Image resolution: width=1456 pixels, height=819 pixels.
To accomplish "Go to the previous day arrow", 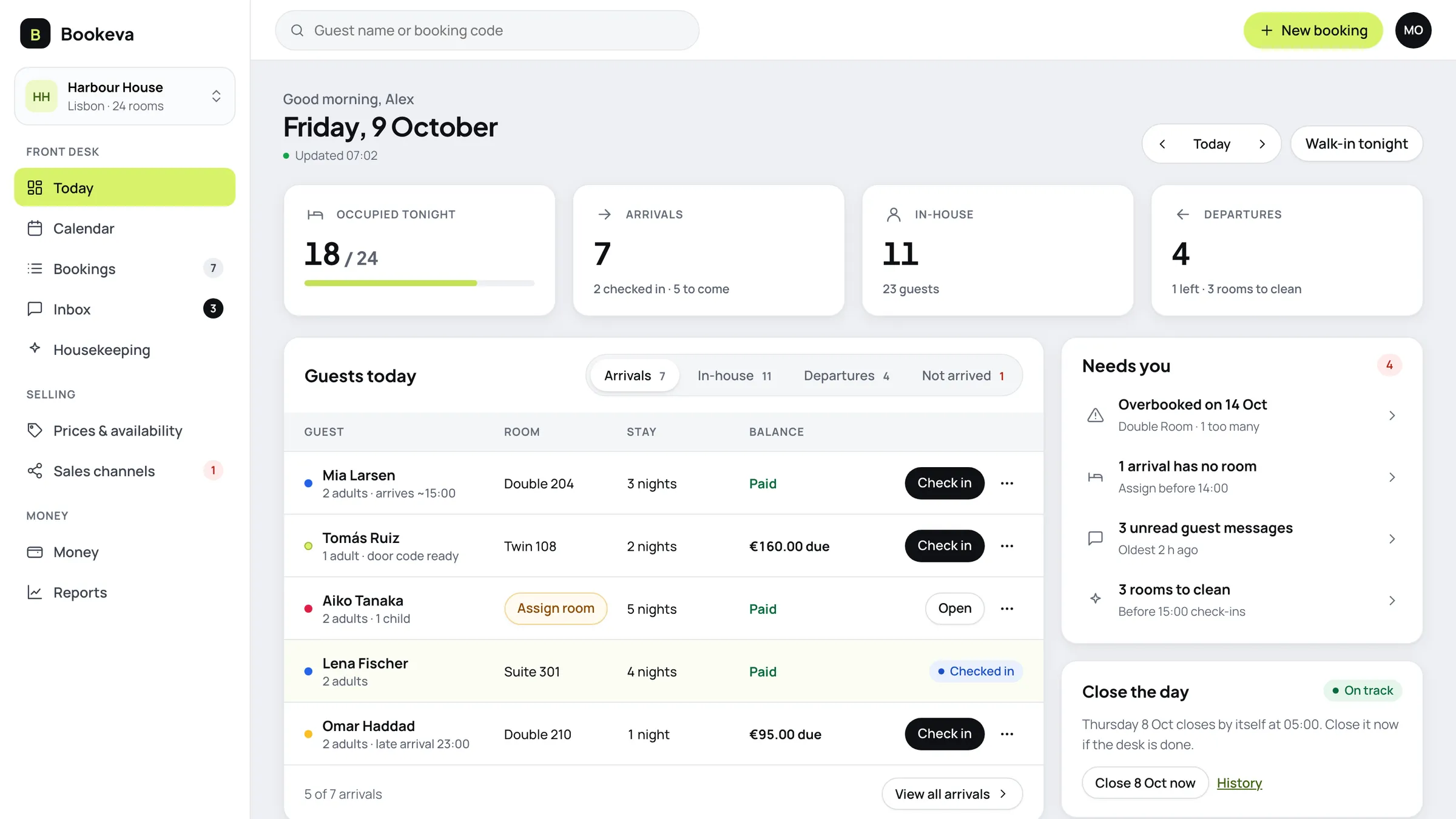I will tap(1162, 144).
